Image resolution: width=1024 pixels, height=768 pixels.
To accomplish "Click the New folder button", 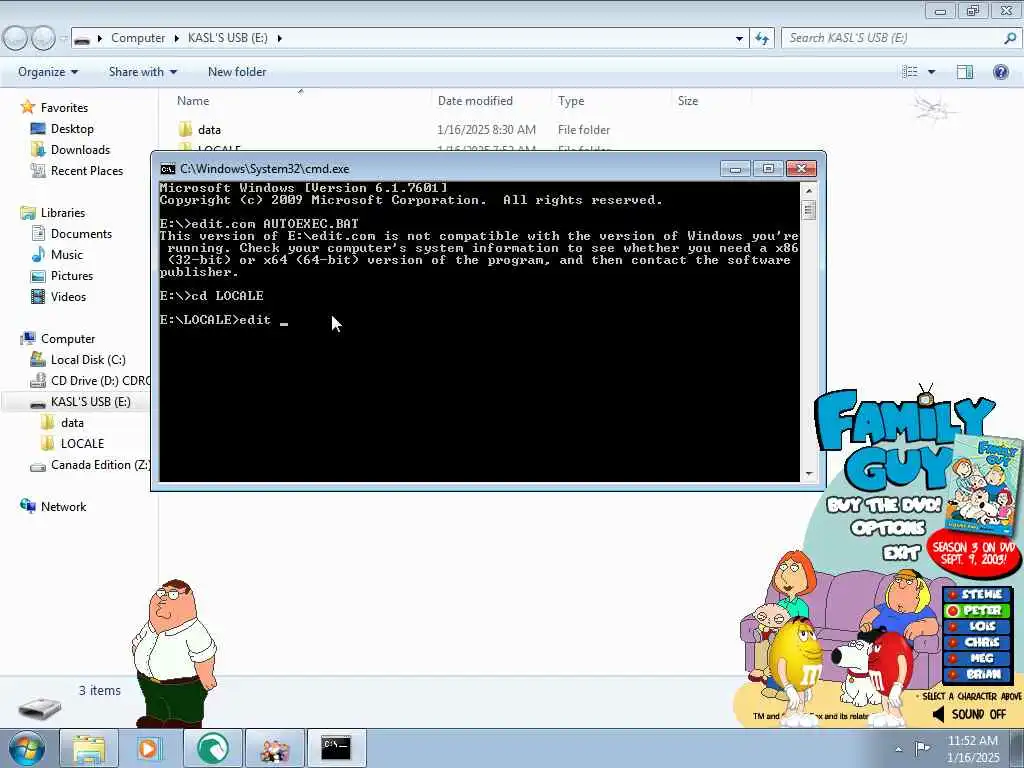I will tap(237, 72).
